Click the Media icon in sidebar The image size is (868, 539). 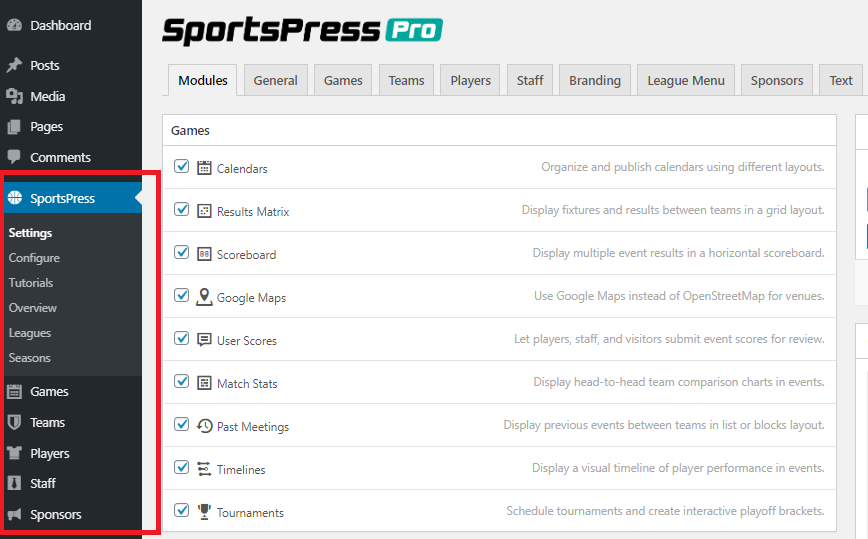(x=14, y=96)
